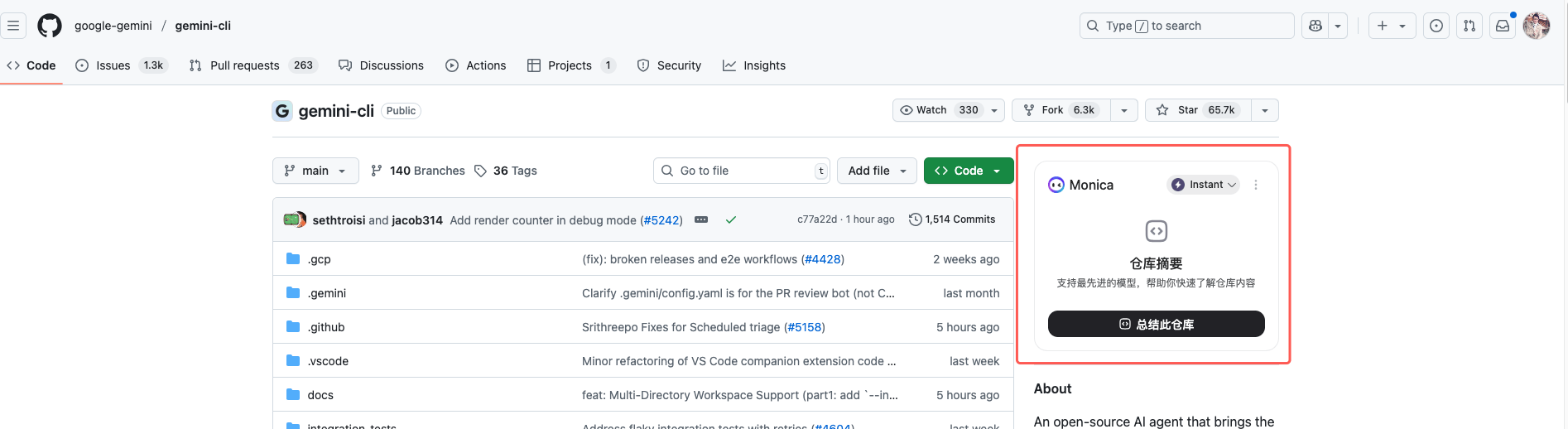Click the repository summary code icon
The image size is (1568, 429).
[1157, 231]
